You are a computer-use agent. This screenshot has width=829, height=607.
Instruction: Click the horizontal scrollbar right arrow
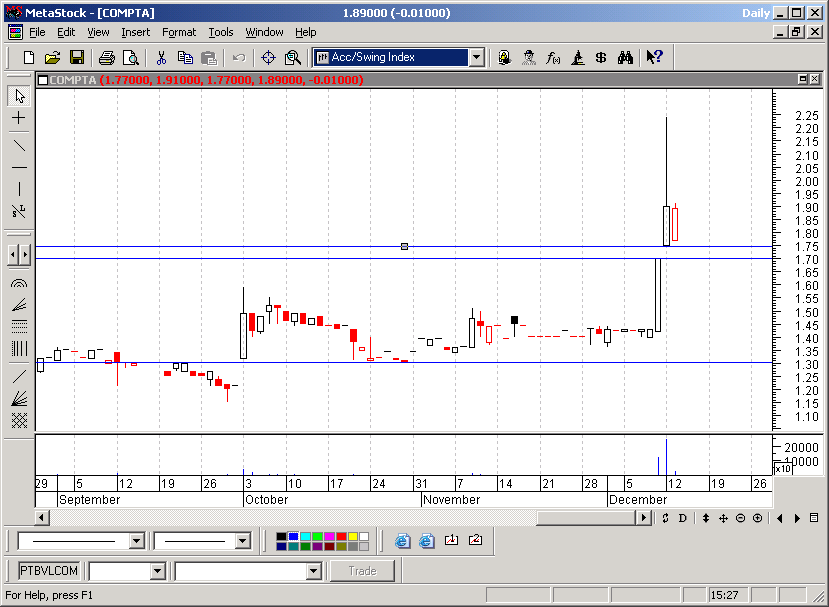point(644,518)
